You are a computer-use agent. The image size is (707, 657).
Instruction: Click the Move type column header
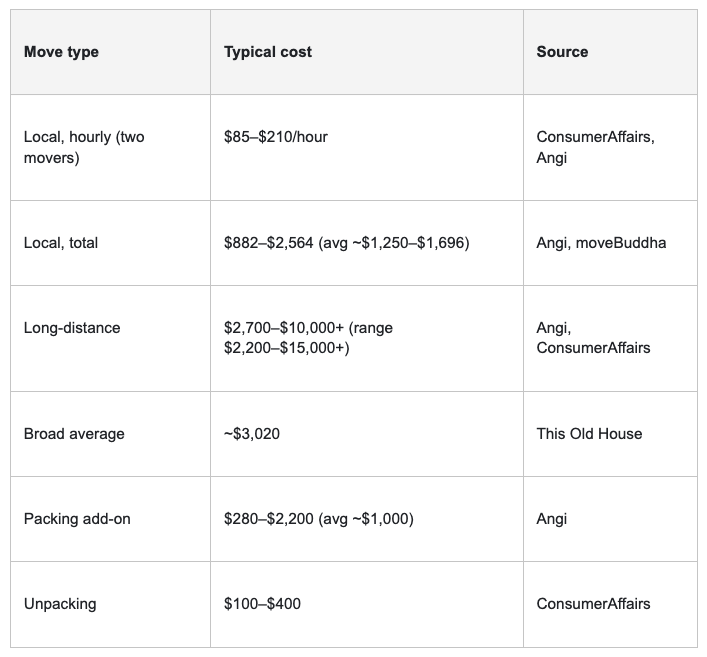click(61, 52)
